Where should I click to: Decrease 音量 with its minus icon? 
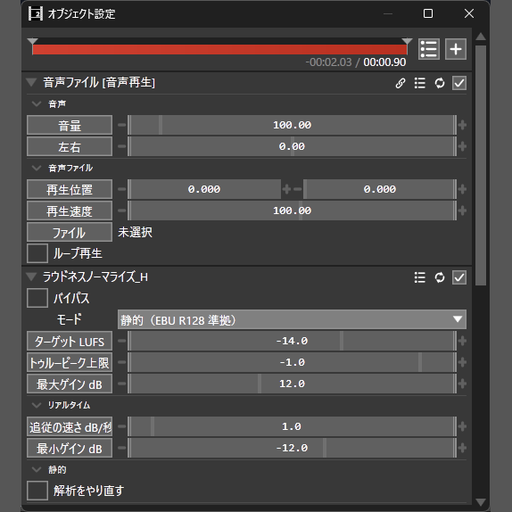[122, 125]
